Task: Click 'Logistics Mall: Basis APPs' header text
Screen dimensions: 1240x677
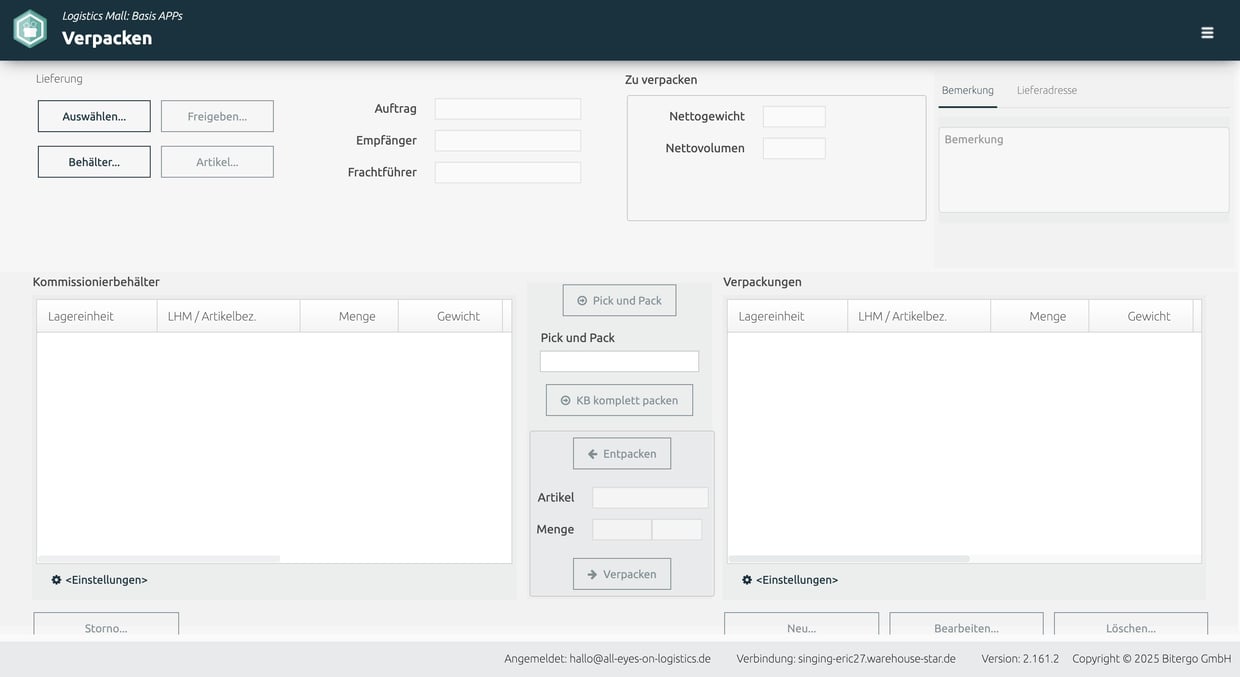Action: [x=122, y=16]
